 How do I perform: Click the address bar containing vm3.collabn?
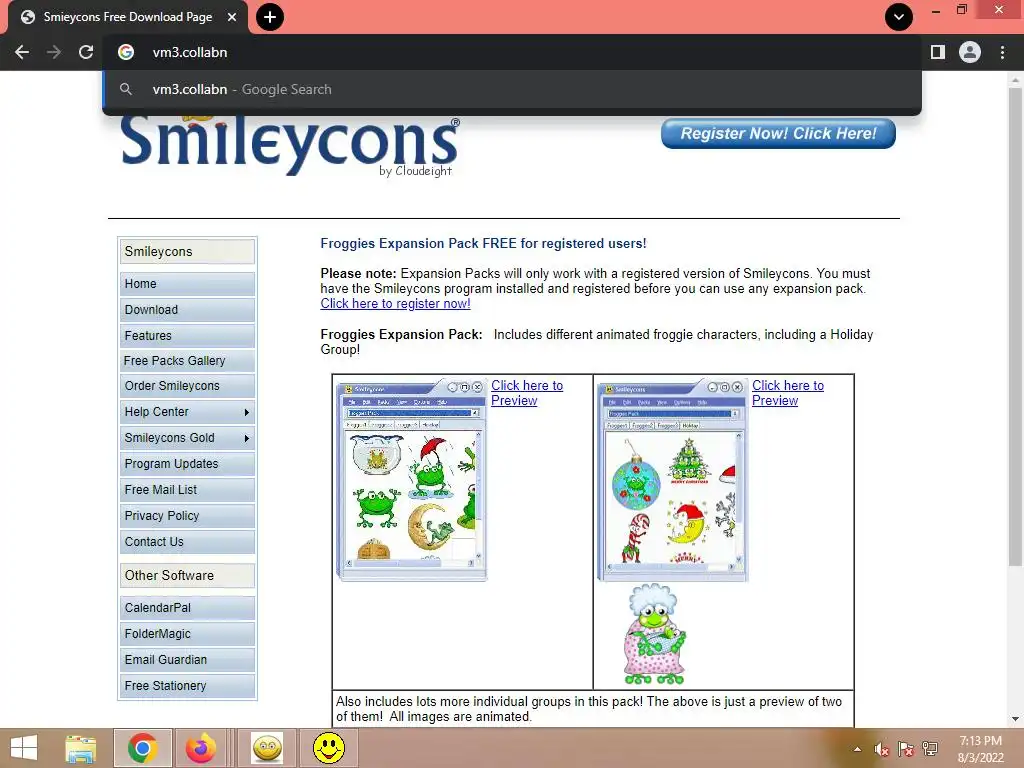[x=513, y=52]
